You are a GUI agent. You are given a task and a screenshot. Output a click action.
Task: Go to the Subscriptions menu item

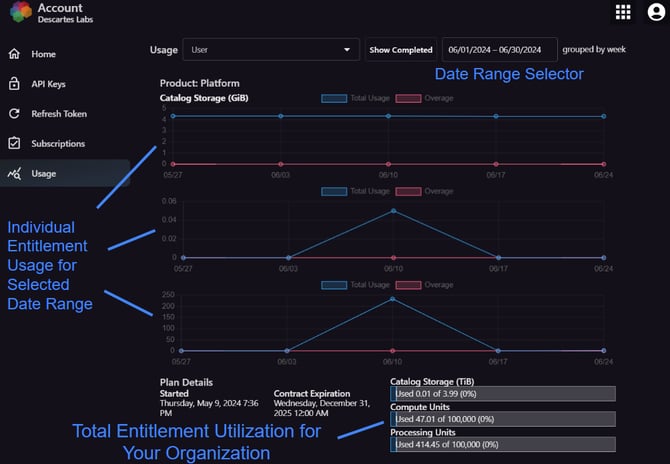[x=58, y=144]
